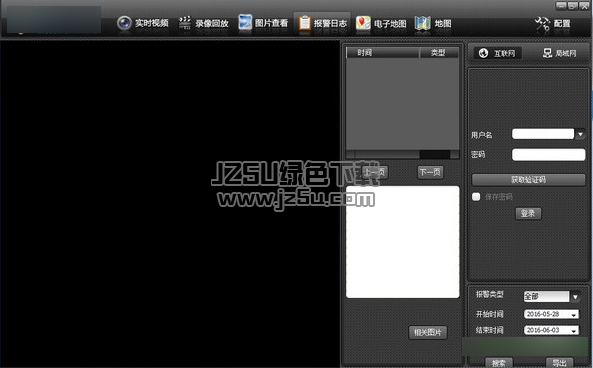The image size is (593, 368).
Task: Minimize the application window
Action: click(561, 5)
